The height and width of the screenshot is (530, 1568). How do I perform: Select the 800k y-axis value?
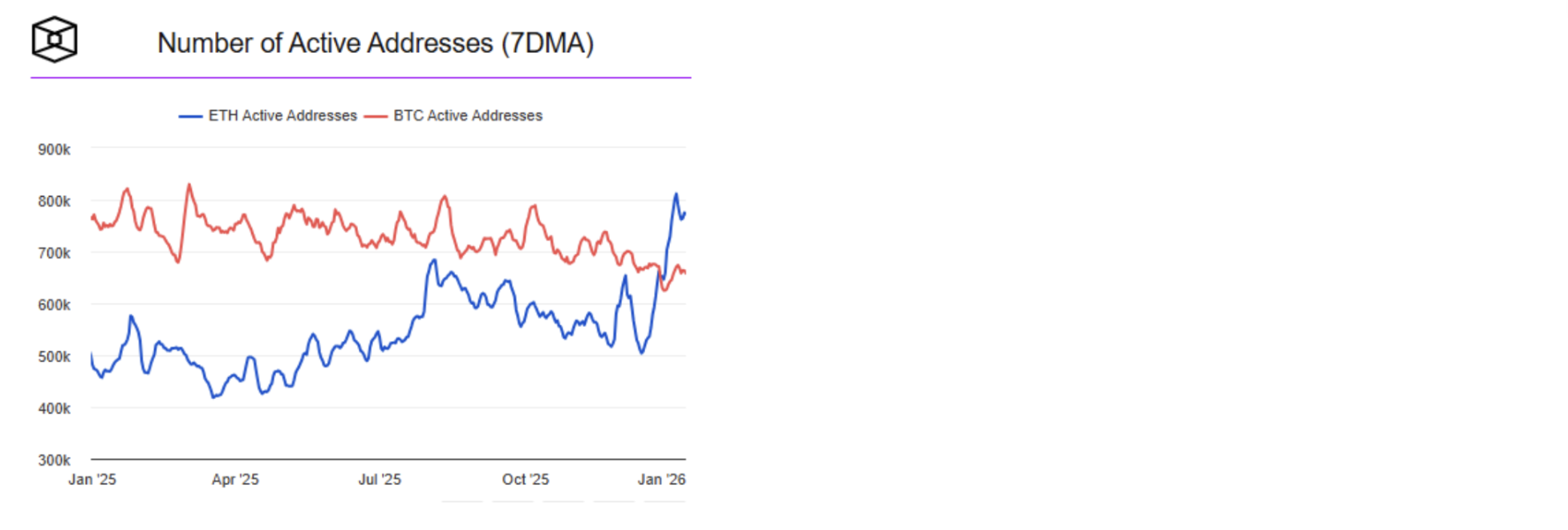[x=54, y=202]
